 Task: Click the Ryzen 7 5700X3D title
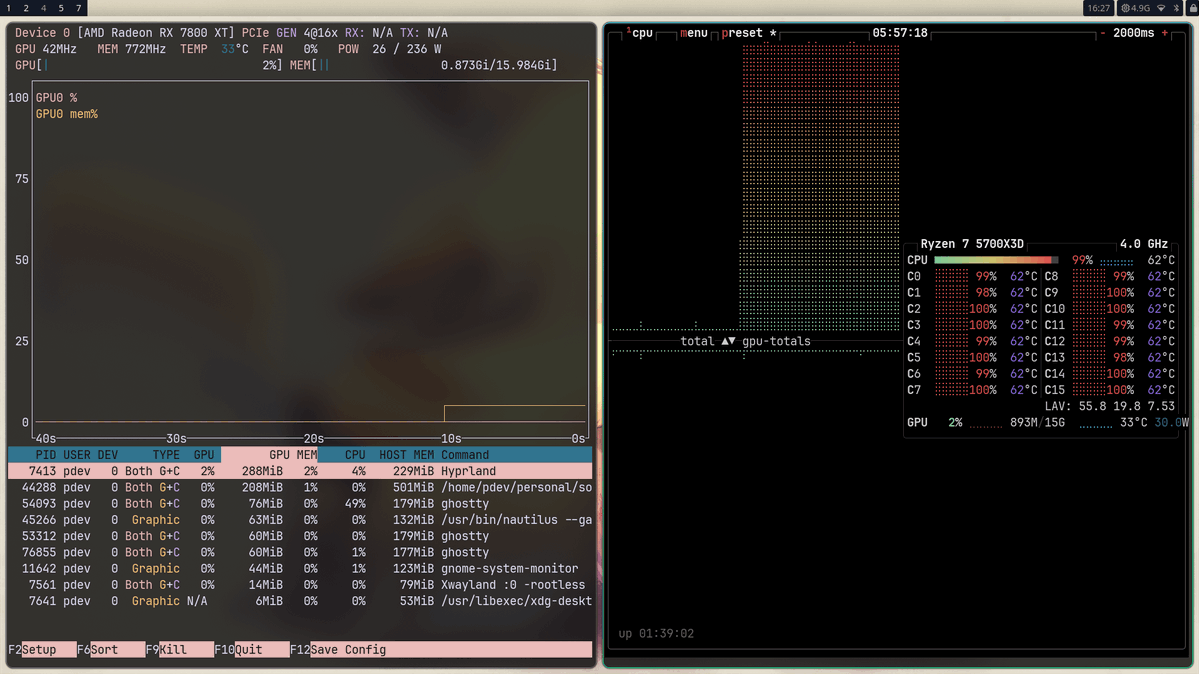point(972,244)
